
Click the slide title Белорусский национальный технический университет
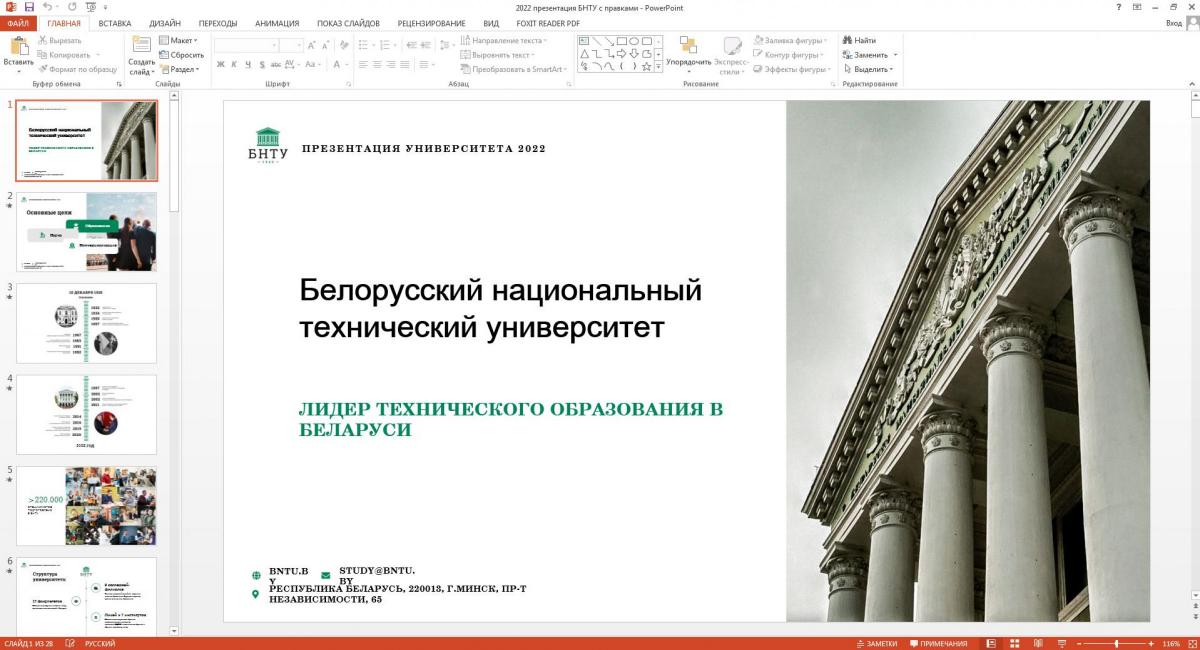(500, 308)
